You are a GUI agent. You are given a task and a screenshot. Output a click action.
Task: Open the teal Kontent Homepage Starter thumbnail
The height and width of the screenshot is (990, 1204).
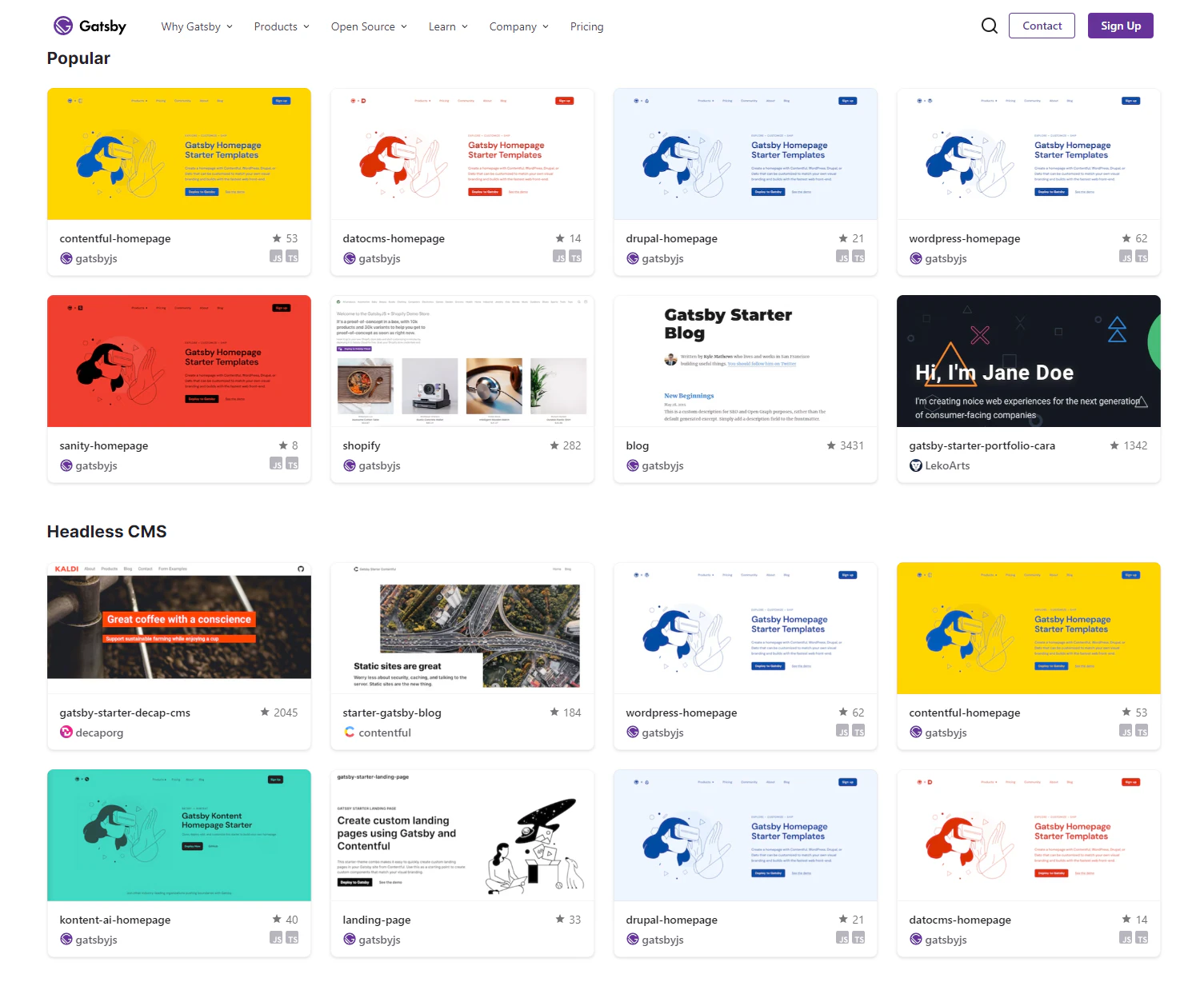pos(179,835)
